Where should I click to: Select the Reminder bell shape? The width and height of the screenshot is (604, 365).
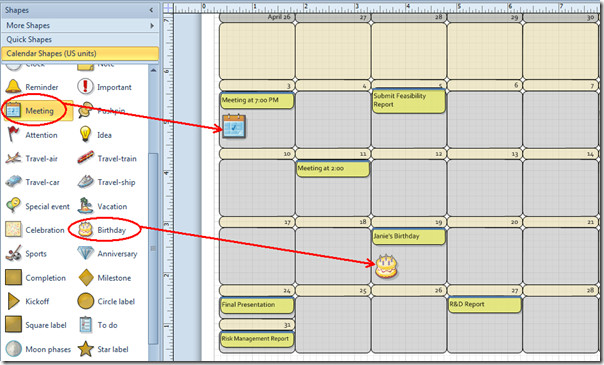pyautogui.click(x=13, y=86)
